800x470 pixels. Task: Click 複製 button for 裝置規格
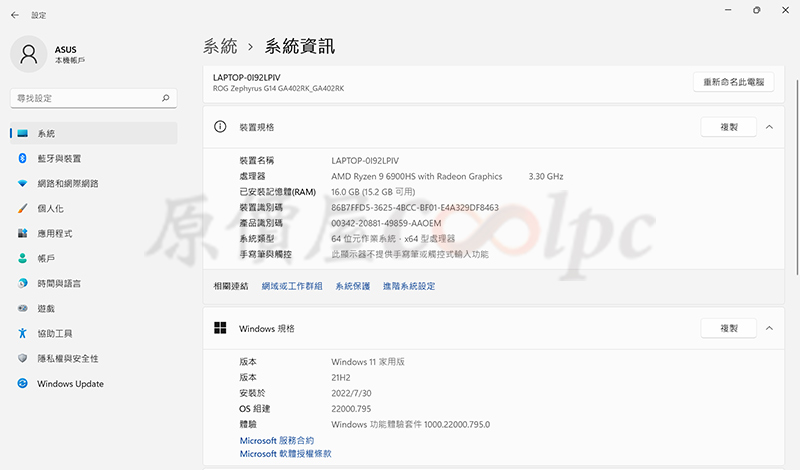click(x=729, y=127)
